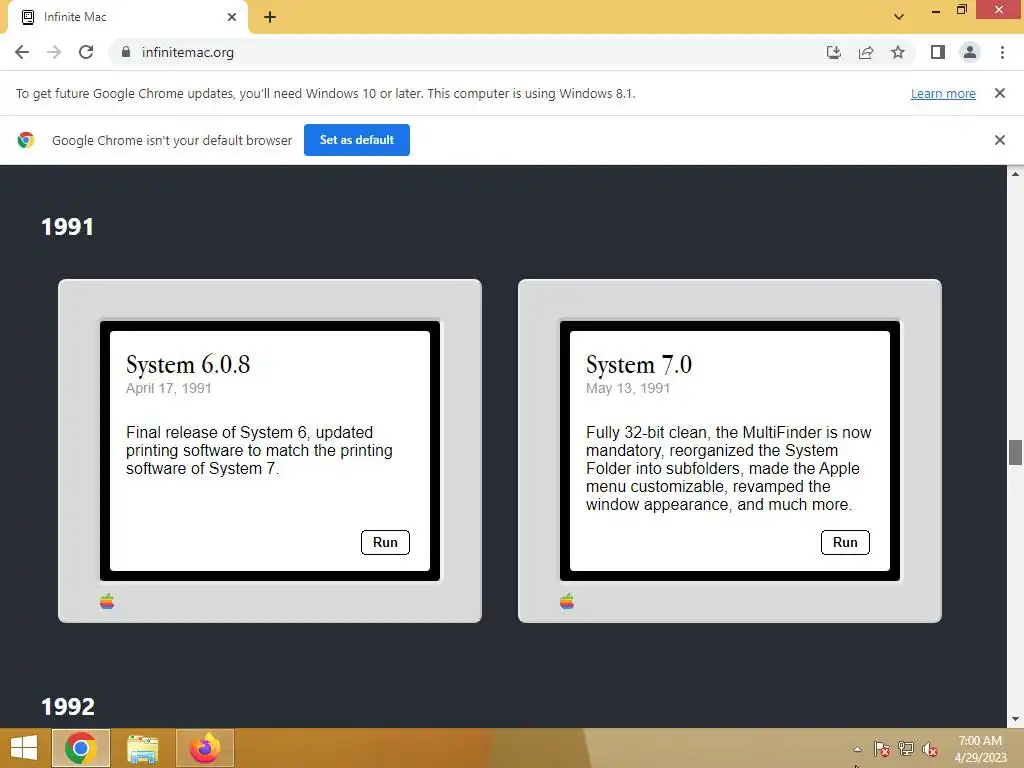
Task: Dismiss the Windows update notice
Action: pos(1000,93)
